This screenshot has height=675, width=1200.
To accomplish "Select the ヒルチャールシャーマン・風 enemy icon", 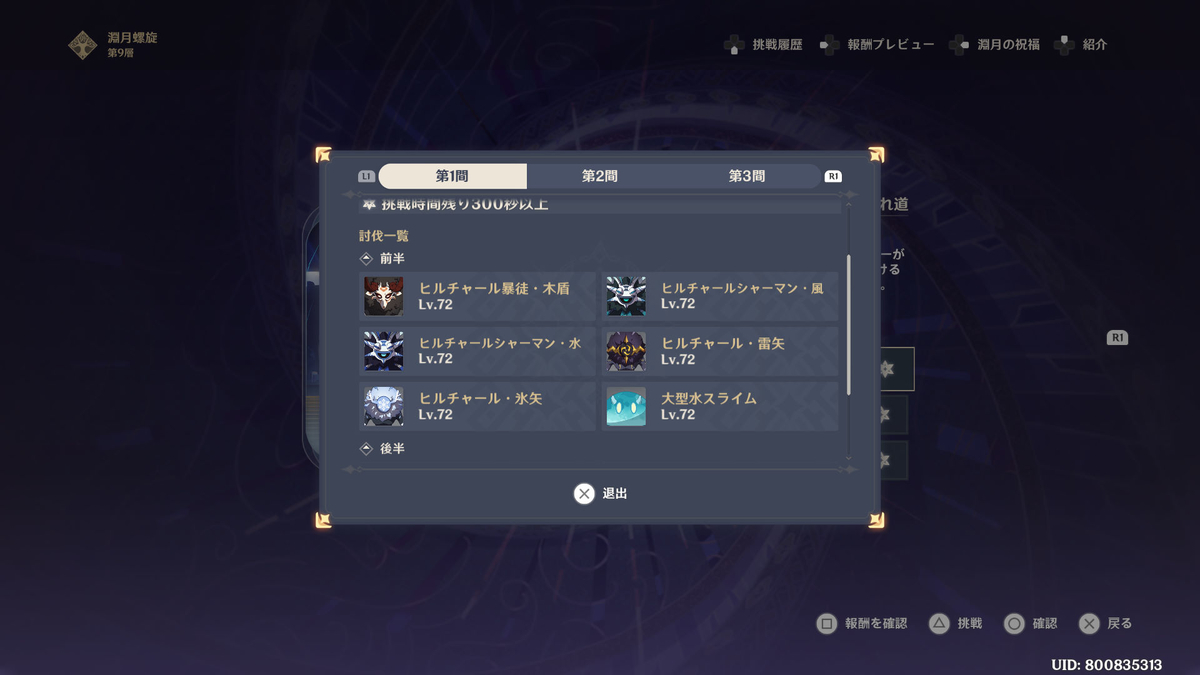I will click(x=626, y=297).
